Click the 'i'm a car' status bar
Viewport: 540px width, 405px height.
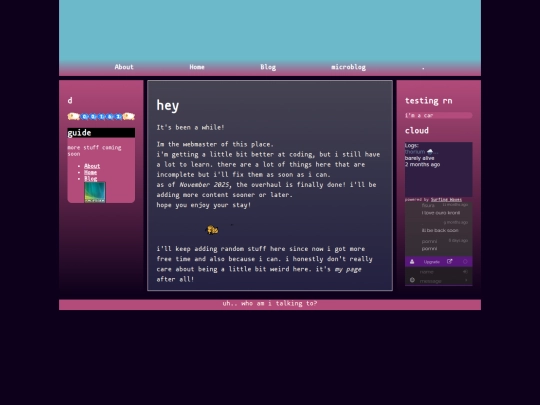438,115
